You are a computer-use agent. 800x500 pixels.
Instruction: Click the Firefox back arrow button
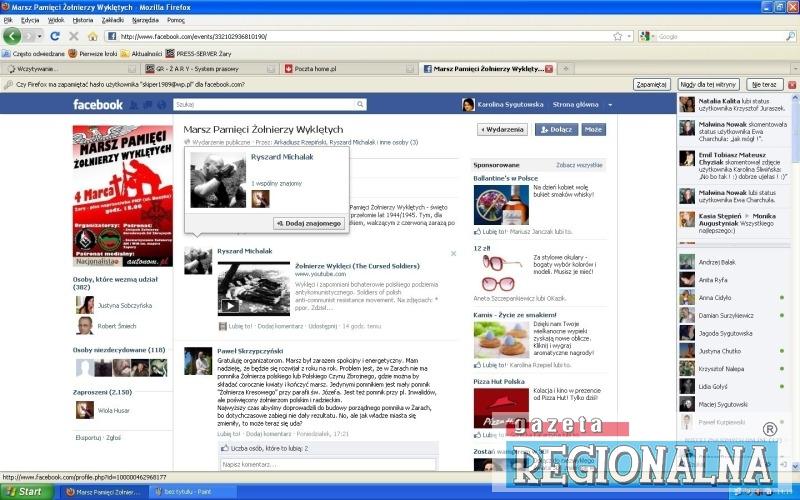(12, 36)
